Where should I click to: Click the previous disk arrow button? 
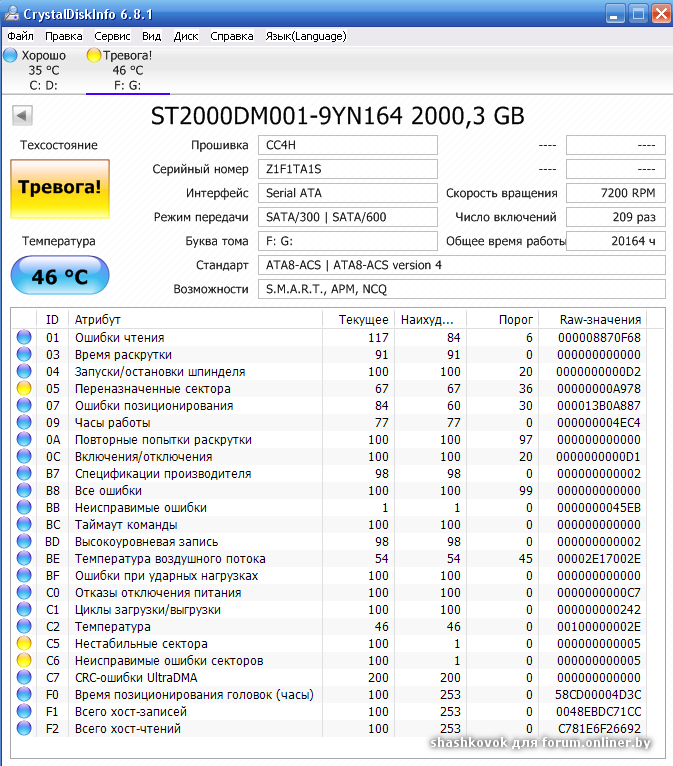click(22, 116)
